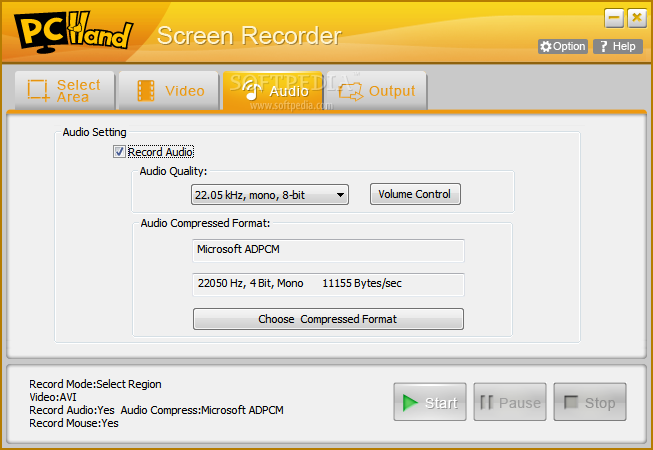Click the Microsoft ADPCM format field

pyautogui.click(x=328, y=250)
